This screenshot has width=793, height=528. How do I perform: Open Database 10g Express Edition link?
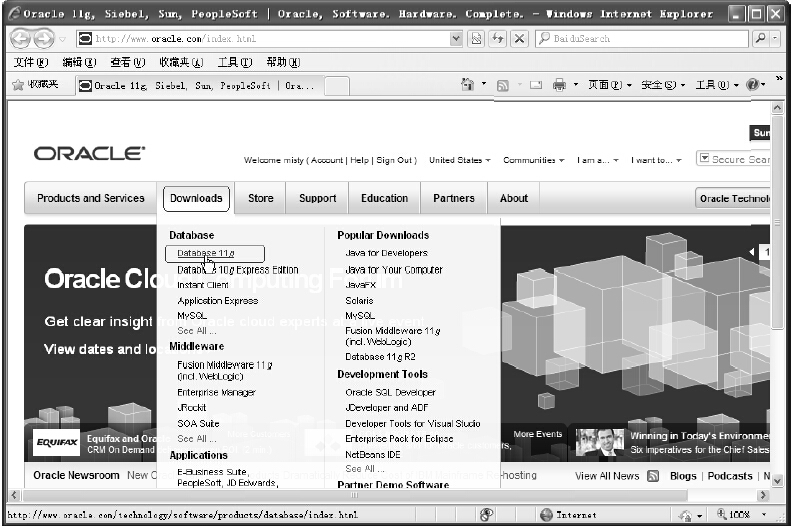pyautogui.click(x=238, y=270)
